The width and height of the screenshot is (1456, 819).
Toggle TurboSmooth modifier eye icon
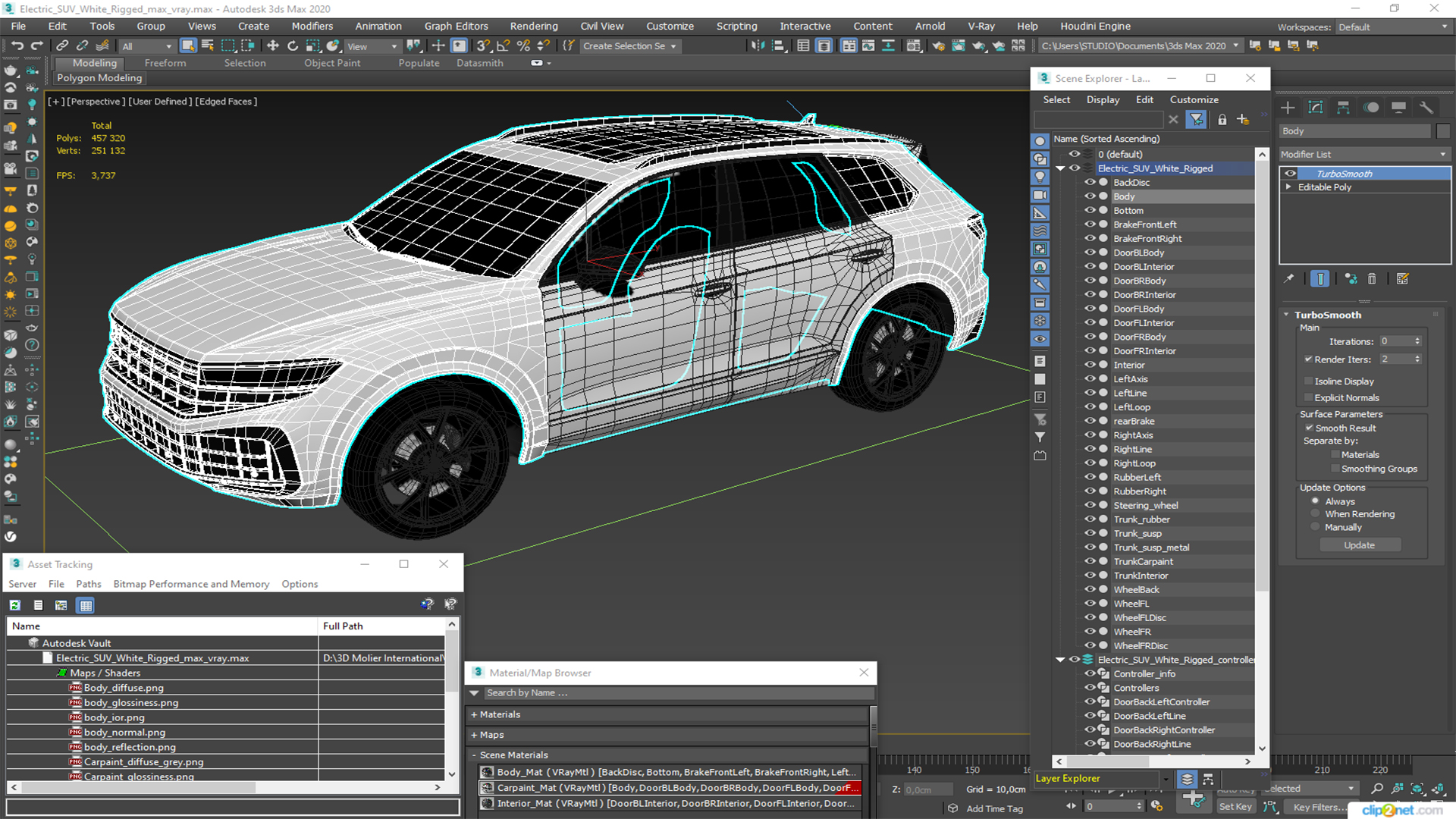pos(1290,174)
